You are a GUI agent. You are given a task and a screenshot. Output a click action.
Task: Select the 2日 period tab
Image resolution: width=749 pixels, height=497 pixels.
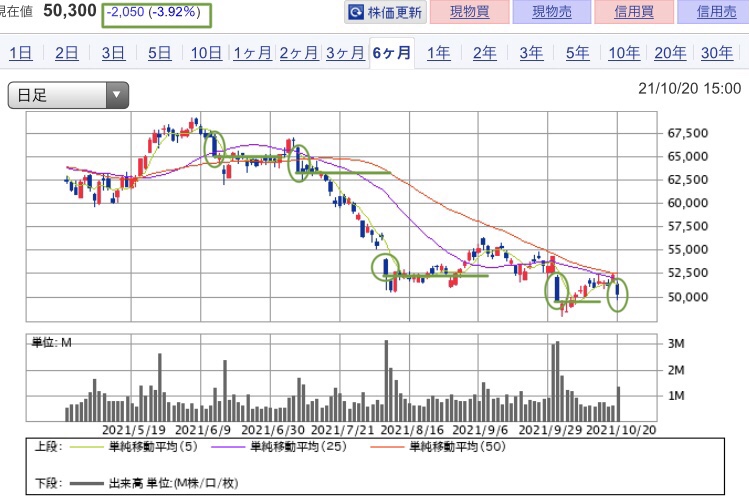[66, 53]
